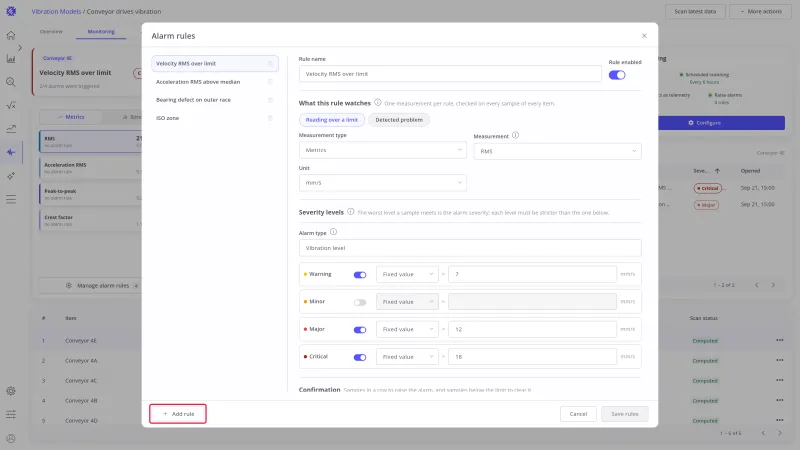The width and height of the screenshot is (800, 450).
Task: Open the Minor Fixed value dropdown
Action: click(407, 302)
